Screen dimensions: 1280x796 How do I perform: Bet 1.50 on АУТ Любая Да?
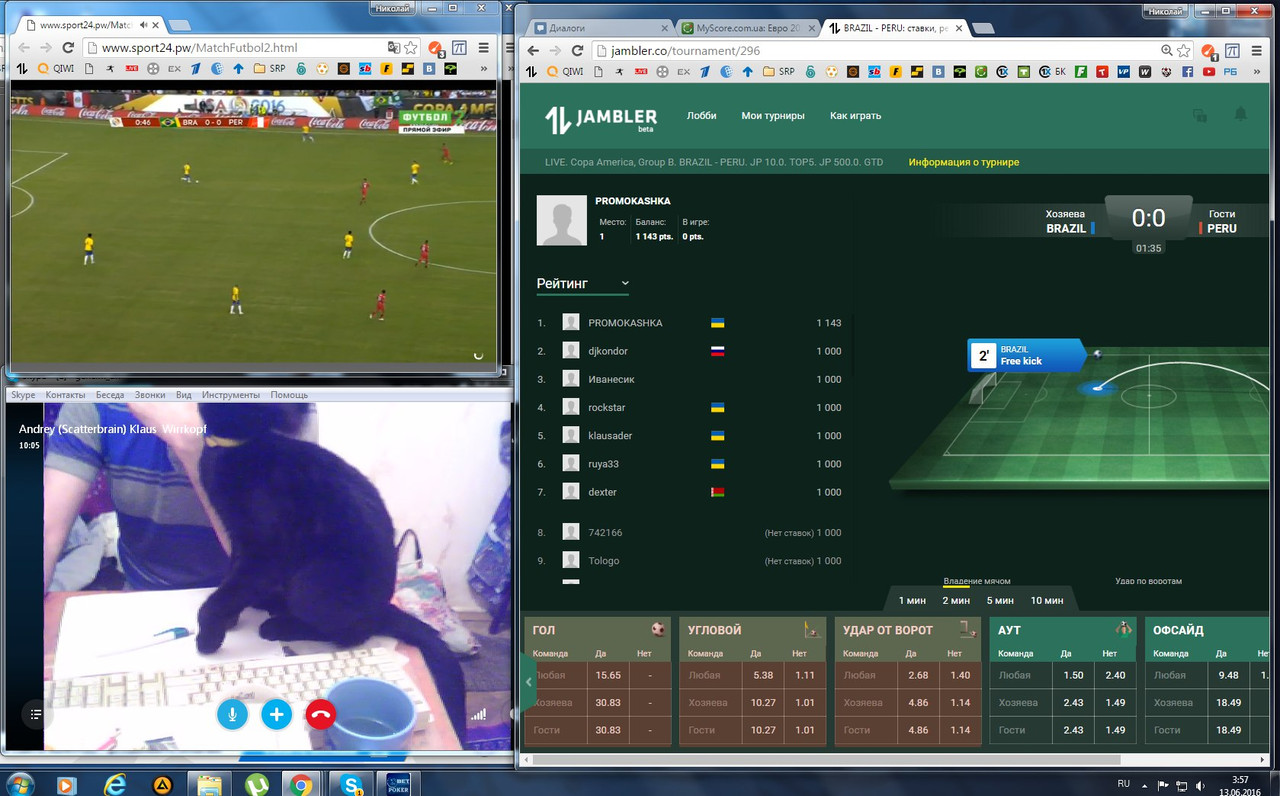(x=1074, y=675)
